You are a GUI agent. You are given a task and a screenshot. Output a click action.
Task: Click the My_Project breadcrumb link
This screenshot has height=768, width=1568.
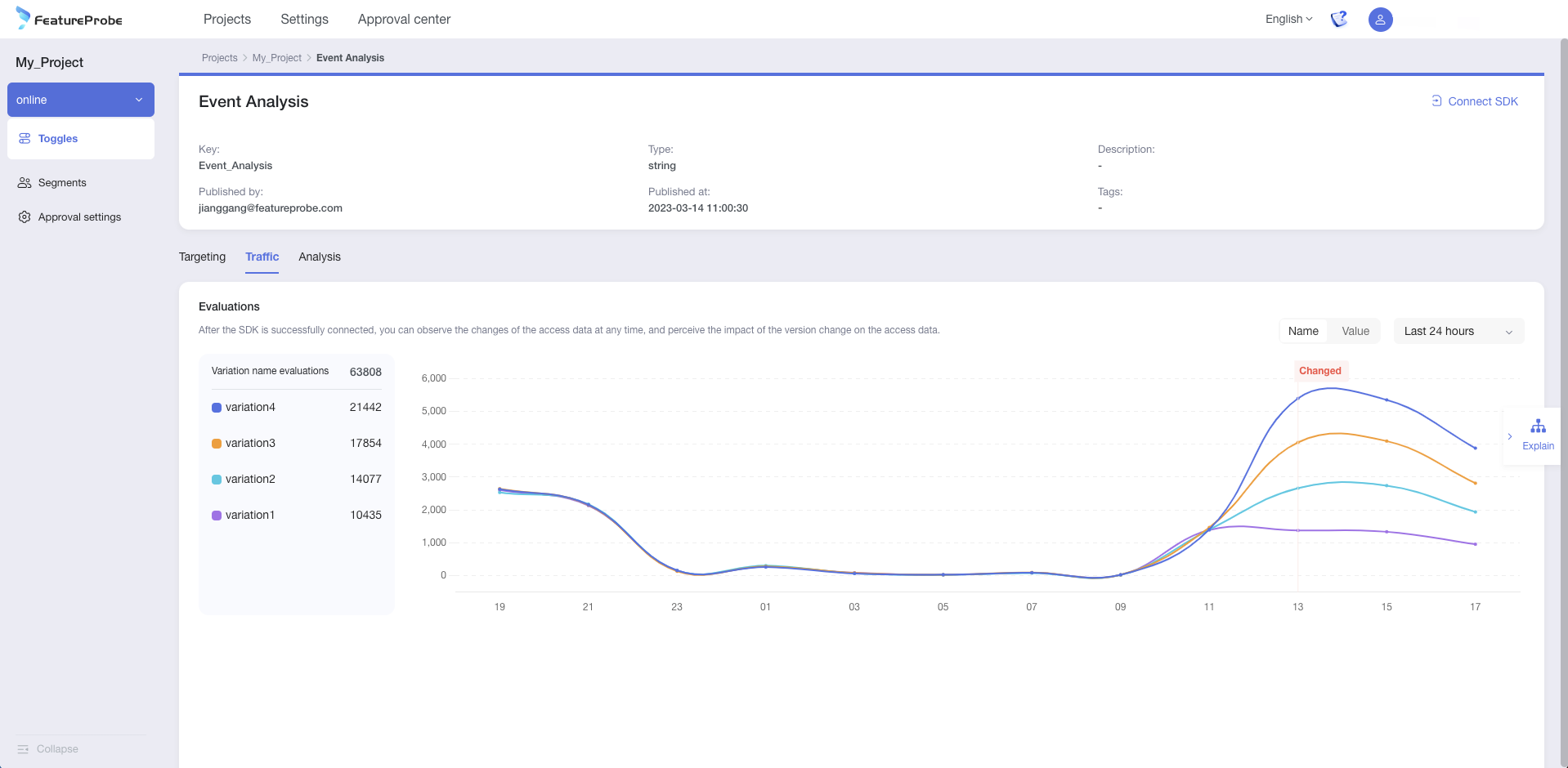tap(276, 58)
